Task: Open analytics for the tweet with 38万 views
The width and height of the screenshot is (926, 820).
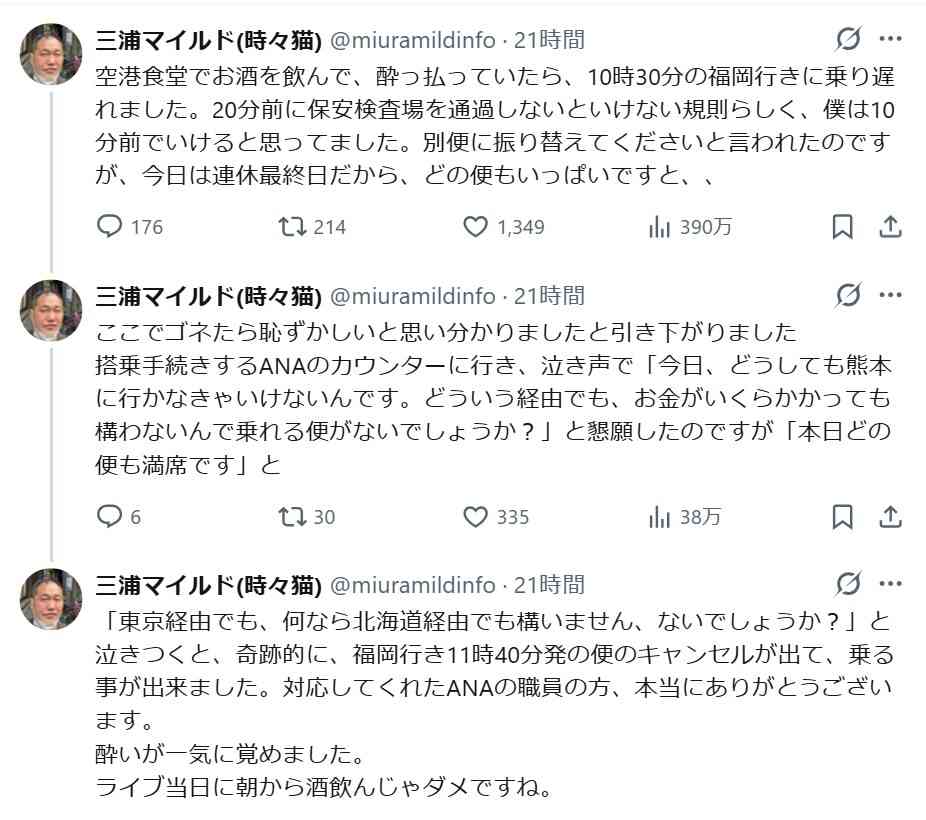Action: point(658,518)
